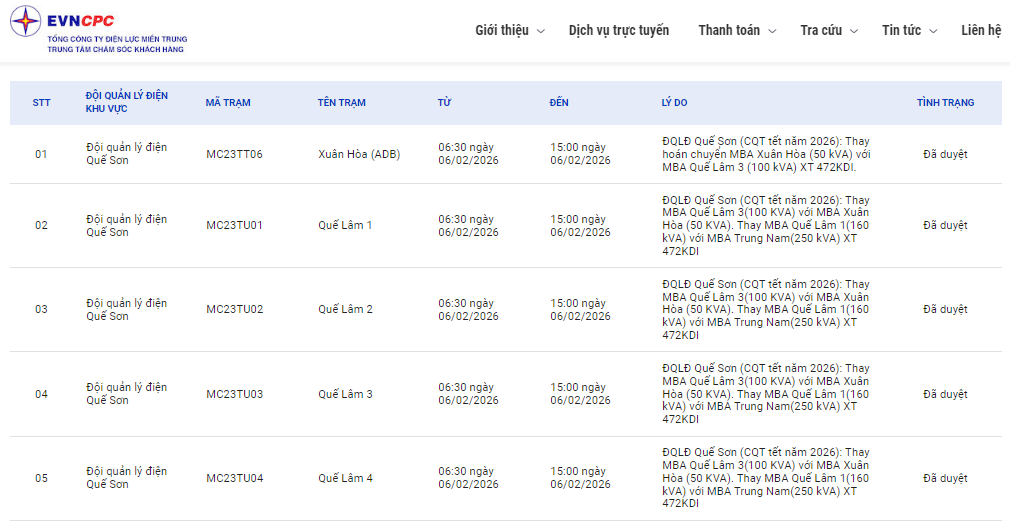Expand the dropdown arrow next to Thanh toán
1010x524 pixels.
pos(772,31)
